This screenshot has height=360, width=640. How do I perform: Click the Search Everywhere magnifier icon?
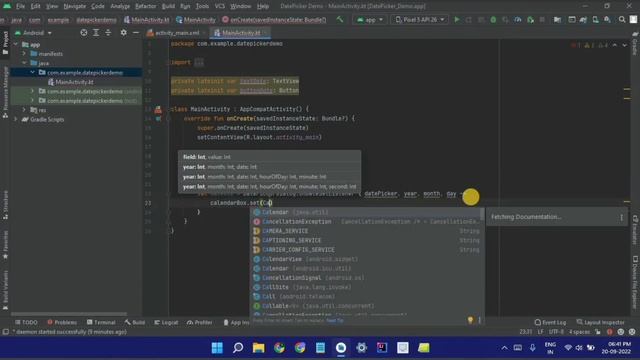(x=622, y=20)
